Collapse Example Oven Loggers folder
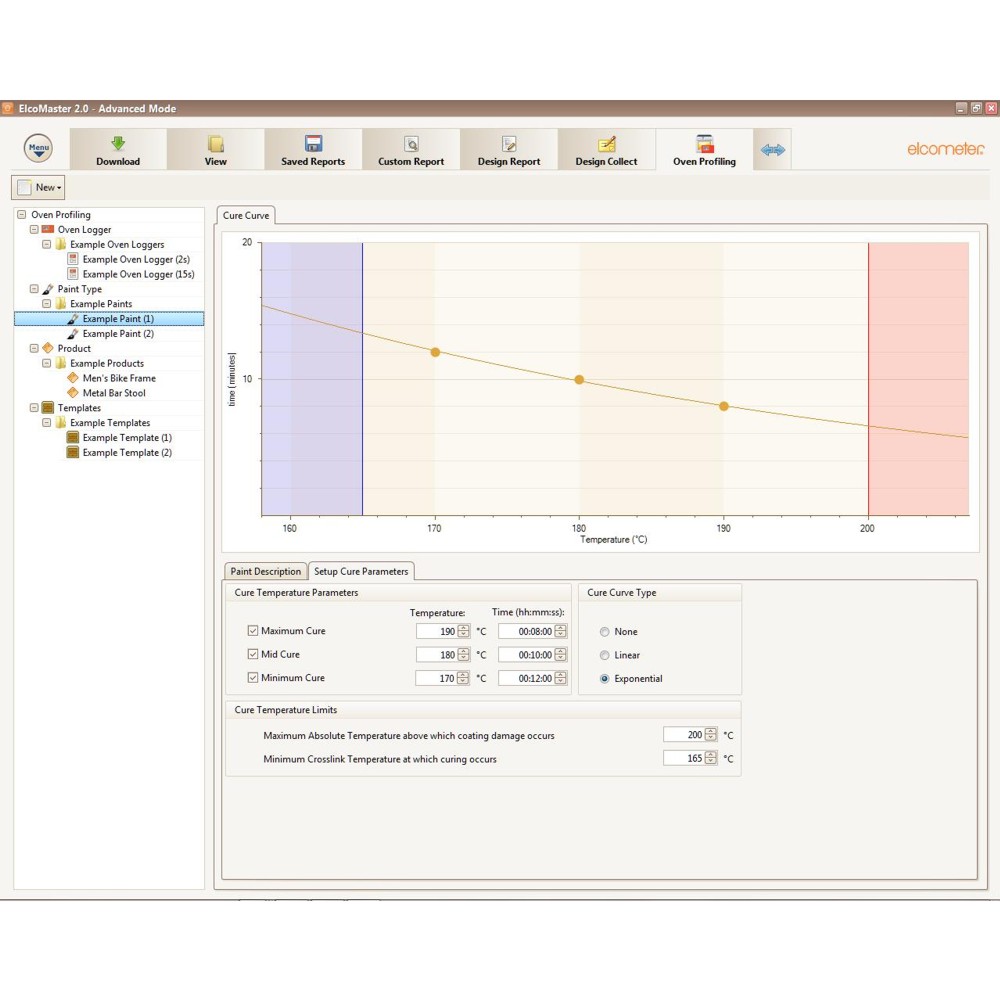The height and width of the screenshot is (1000, 1000). pyautogui.click(x=47, y=244)
